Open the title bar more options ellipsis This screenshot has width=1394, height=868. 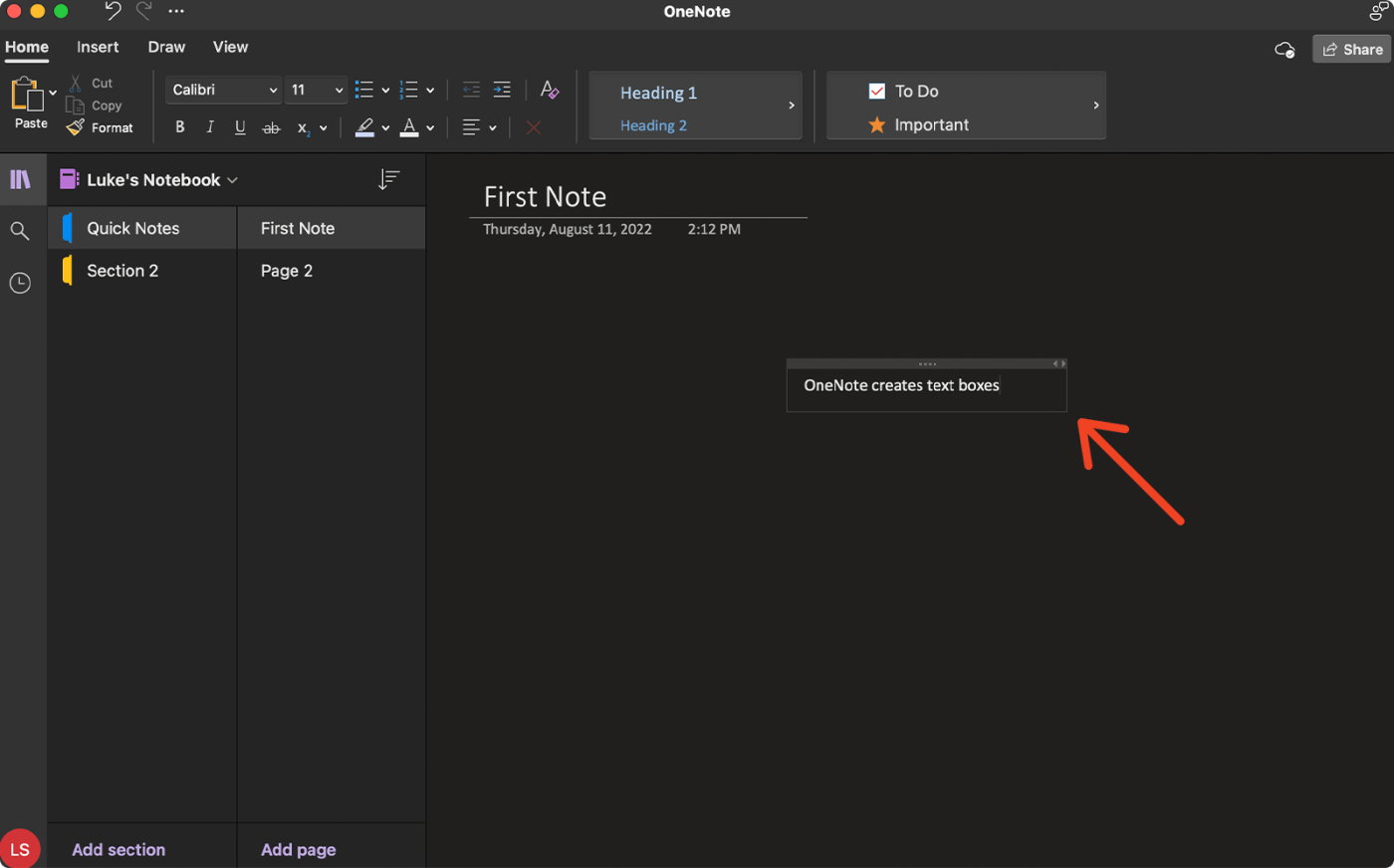coord(176,11)
